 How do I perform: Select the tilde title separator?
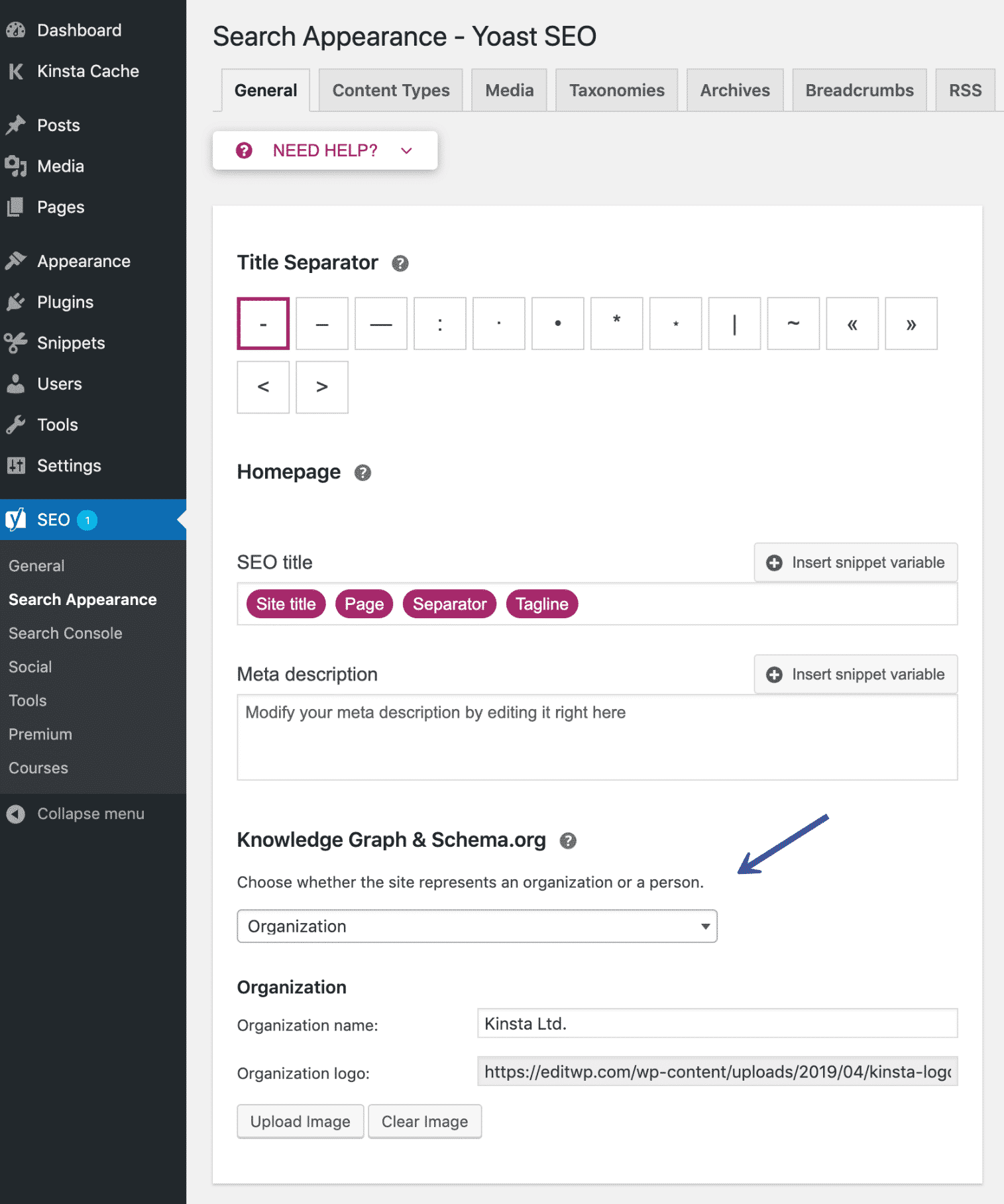[793, 324]
